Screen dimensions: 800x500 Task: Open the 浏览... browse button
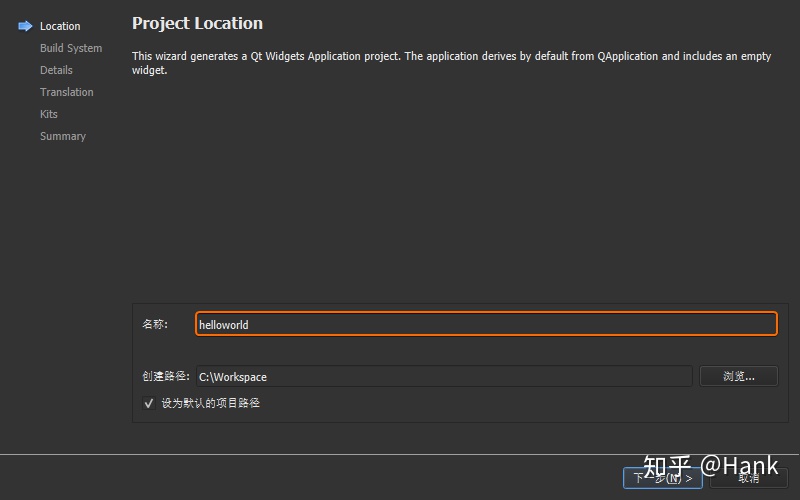738,377
